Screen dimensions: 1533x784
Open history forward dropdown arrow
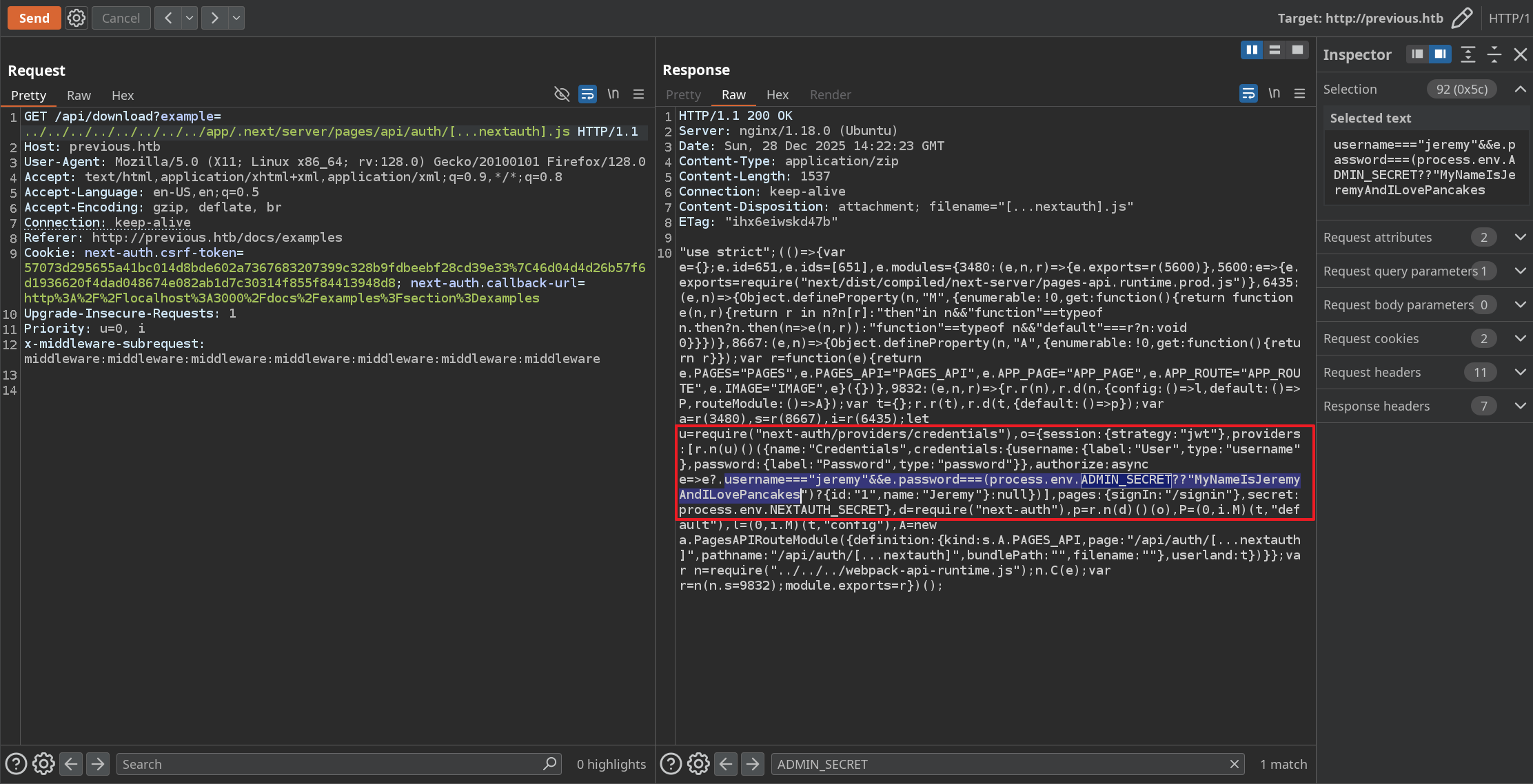click(236, 18)
